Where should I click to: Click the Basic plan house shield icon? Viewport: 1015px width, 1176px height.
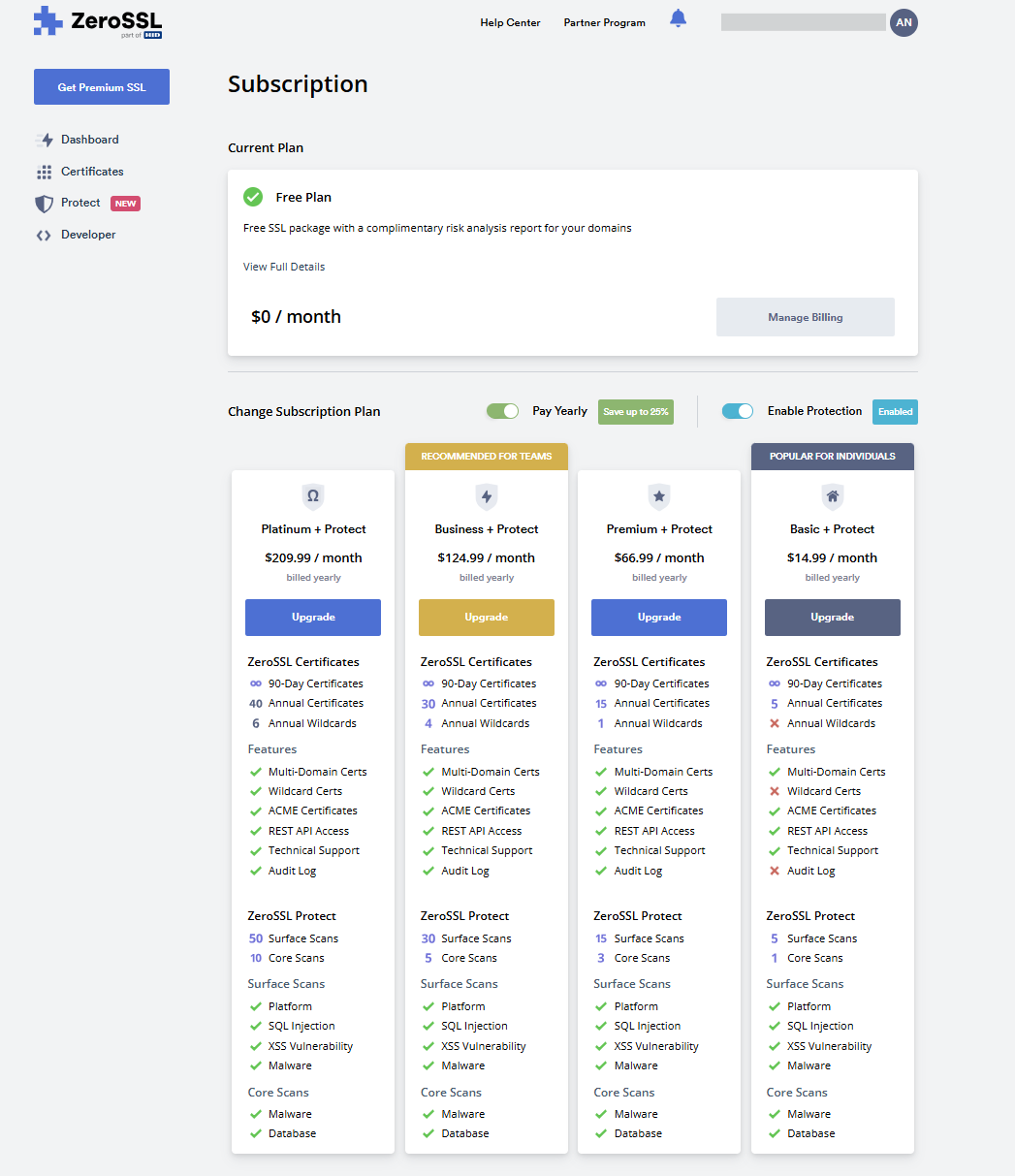pos(832,497)
